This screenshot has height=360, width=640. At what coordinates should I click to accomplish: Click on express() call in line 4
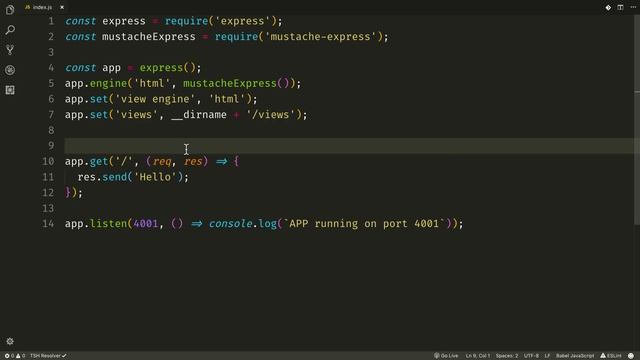click(x=168, y=68)
